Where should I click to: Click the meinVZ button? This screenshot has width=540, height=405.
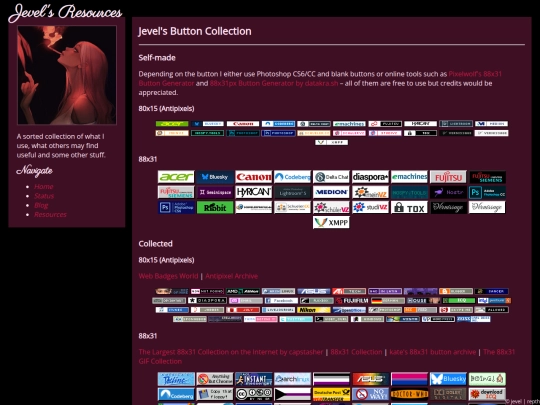point(370,192)
